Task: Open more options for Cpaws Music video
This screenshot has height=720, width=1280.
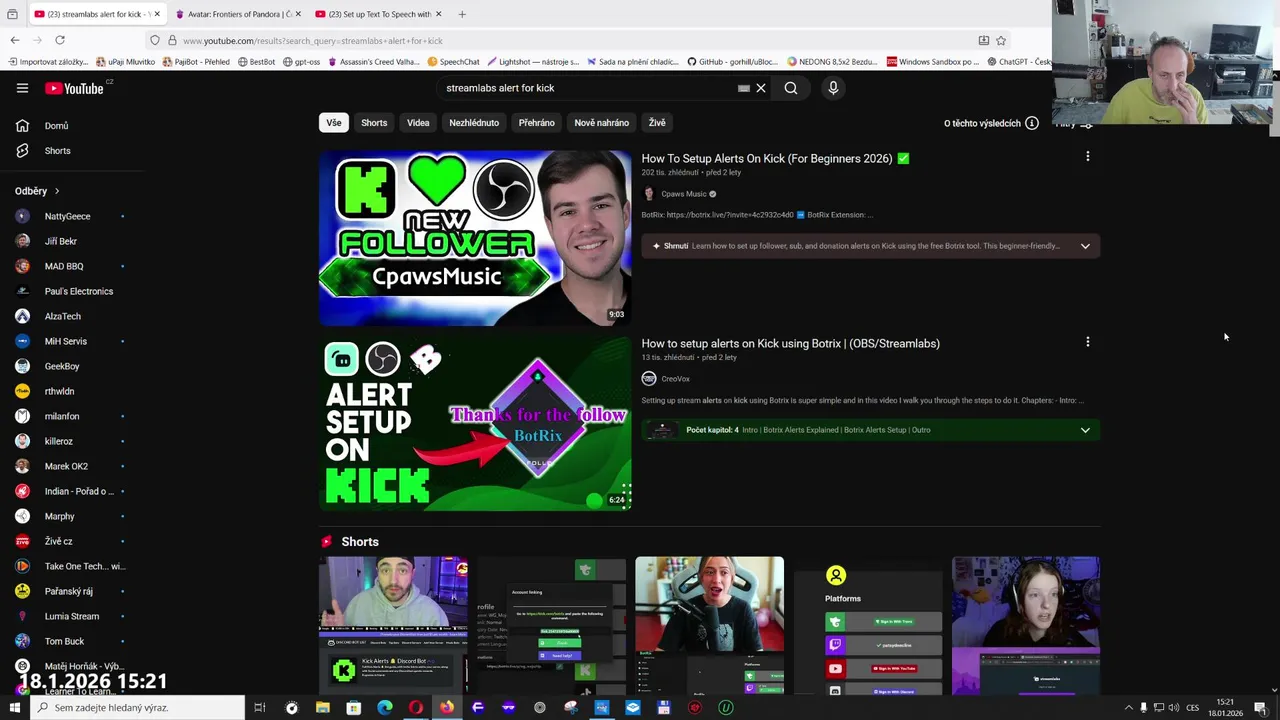Action: [1088, 156]
